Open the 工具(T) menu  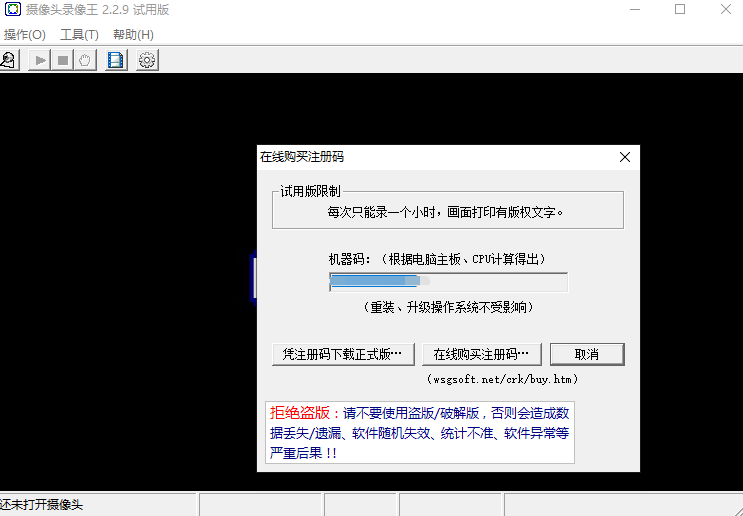click(79, 35)
